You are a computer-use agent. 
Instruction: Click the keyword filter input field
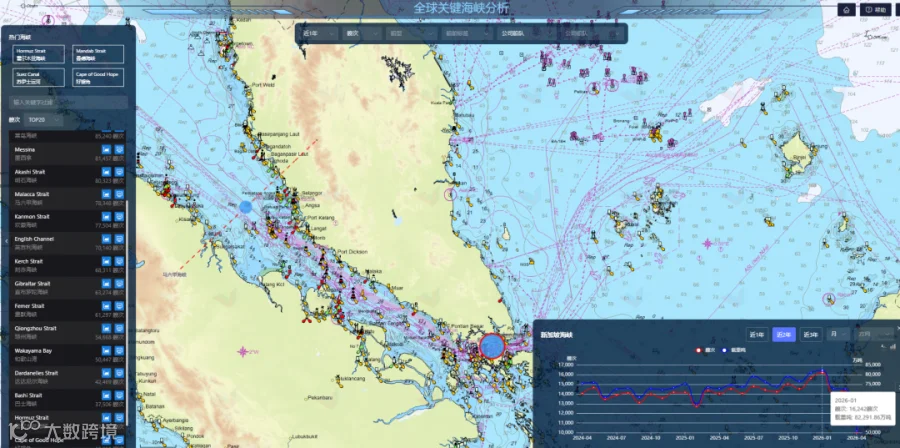click(68, 103)
